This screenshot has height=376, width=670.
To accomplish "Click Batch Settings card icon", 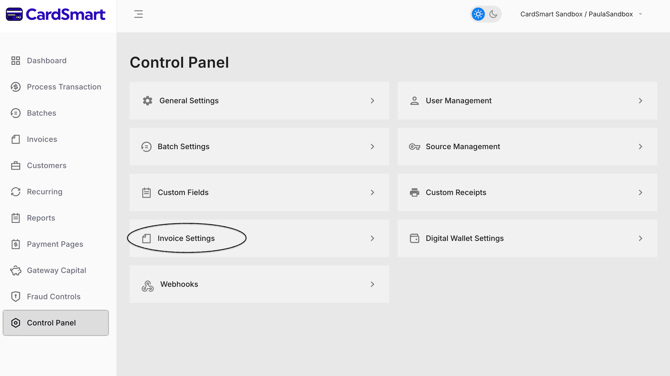I will click(x=146, y=147).
